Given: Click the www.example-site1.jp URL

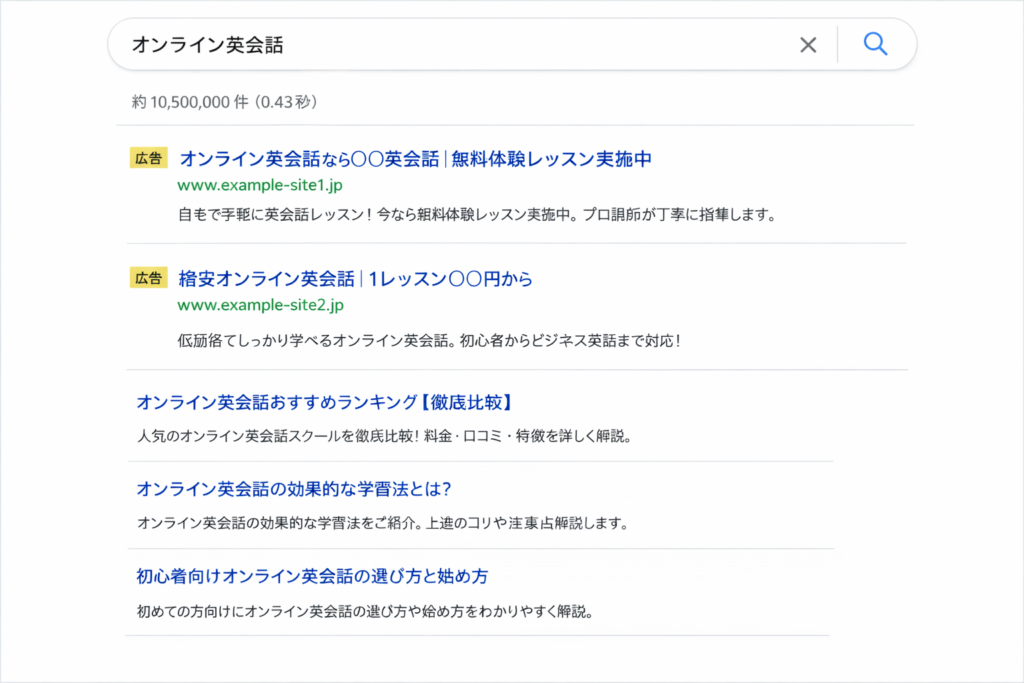Looking at the screenshot, I should pyautogui.click(x=260, y=186).
